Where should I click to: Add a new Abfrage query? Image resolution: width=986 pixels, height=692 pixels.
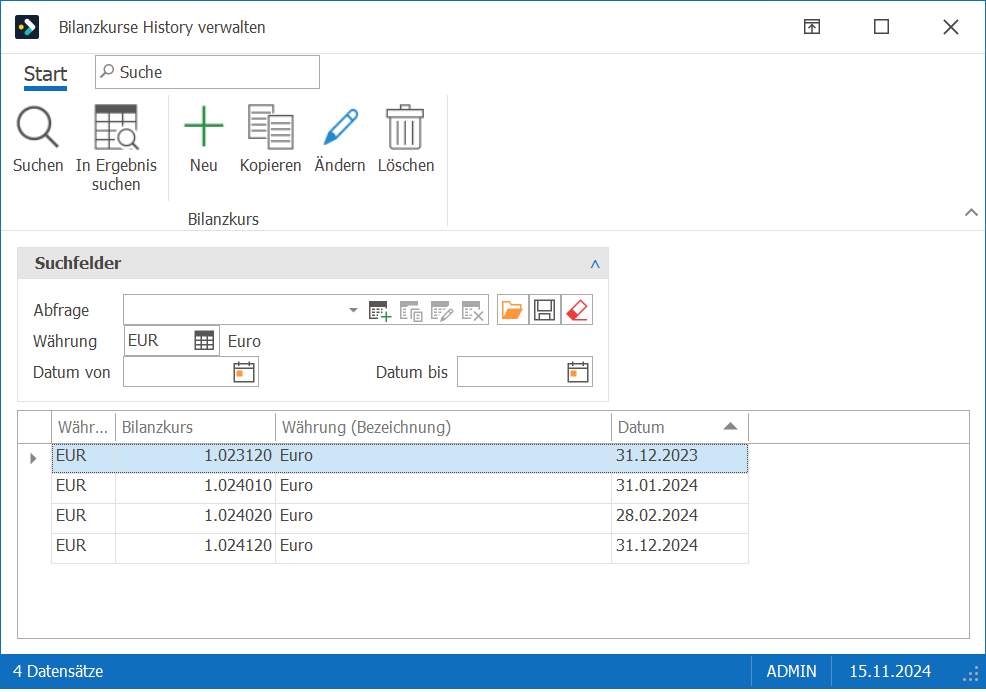point(380,311)
